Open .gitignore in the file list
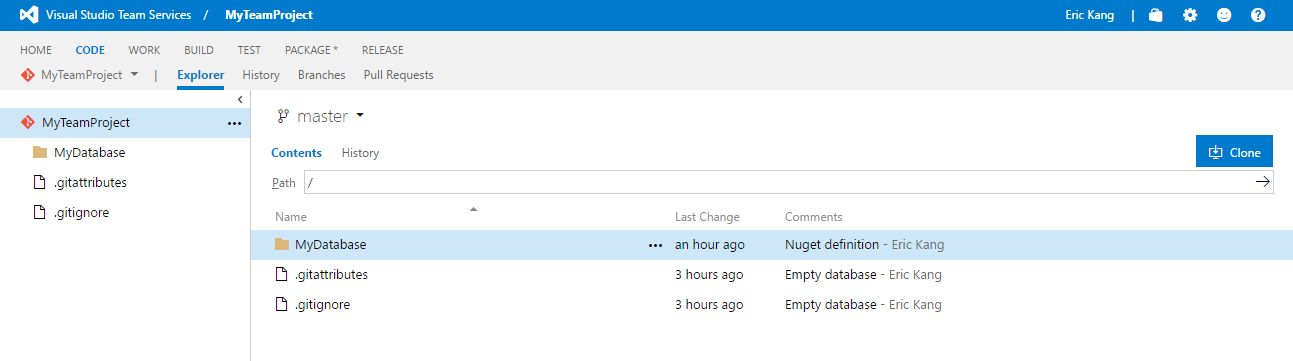Screen dimensions: 1293x361 (323, 305)
